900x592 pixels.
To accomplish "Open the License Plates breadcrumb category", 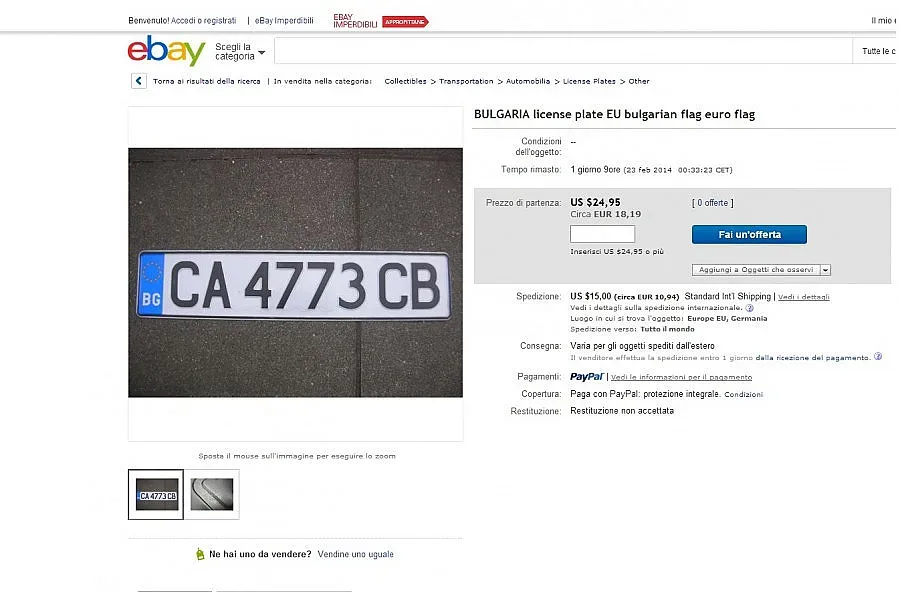I will (x=589, y=81).
